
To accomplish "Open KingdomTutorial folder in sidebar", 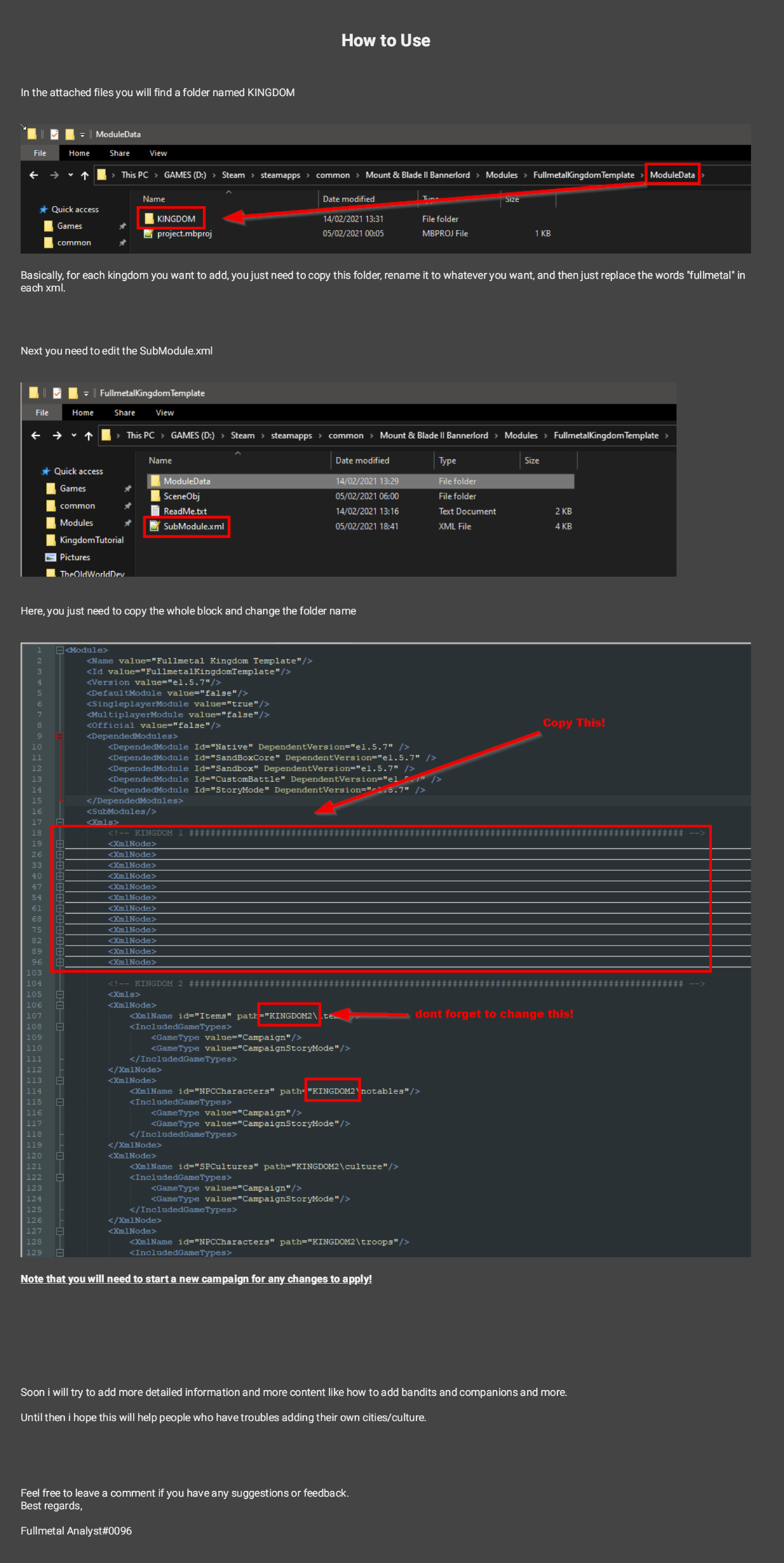I will pos(85,540).
